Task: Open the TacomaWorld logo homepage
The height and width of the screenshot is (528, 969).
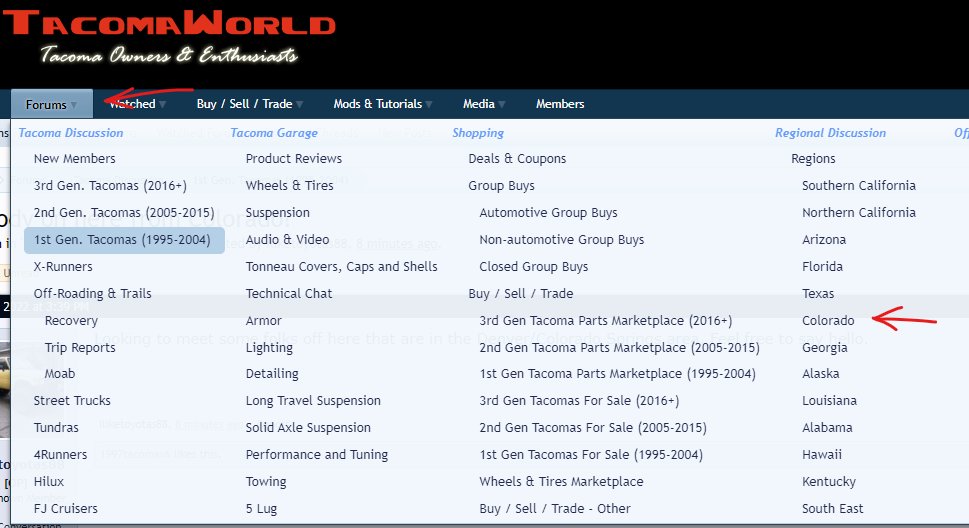Action: coord(169,37)
